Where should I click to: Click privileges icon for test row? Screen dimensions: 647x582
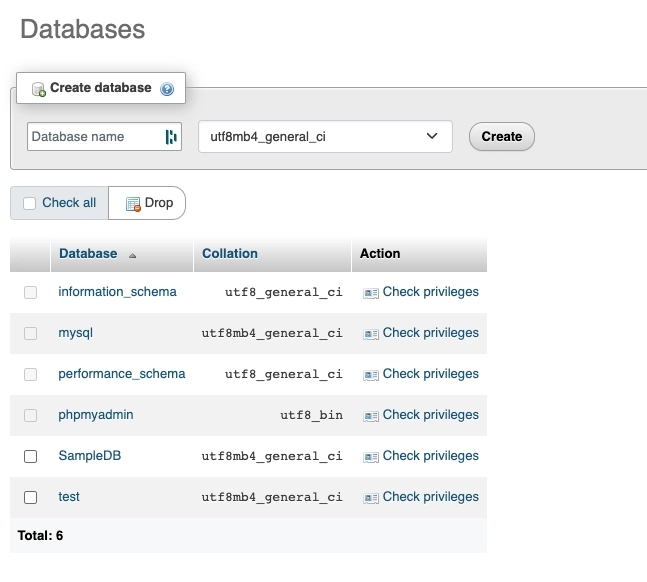point(371,498)
